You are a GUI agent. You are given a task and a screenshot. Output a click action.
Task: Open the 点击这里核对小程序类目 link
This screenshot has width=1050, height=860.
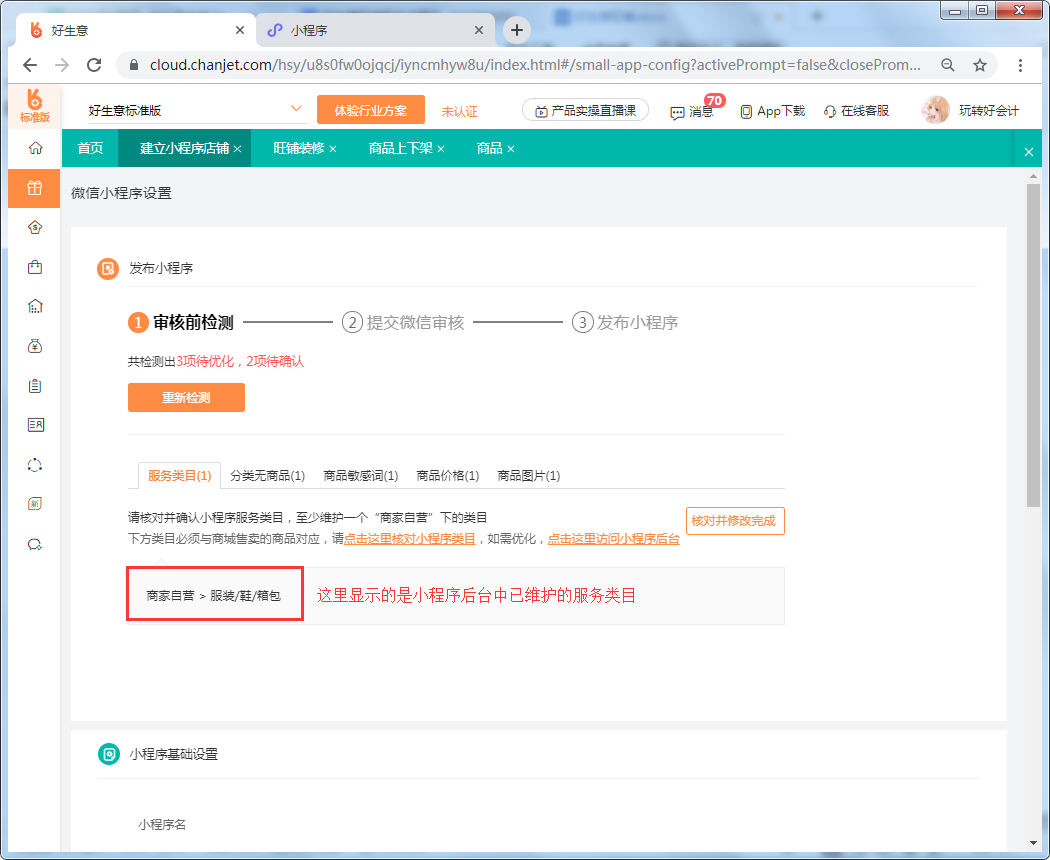tap(409, 539)
